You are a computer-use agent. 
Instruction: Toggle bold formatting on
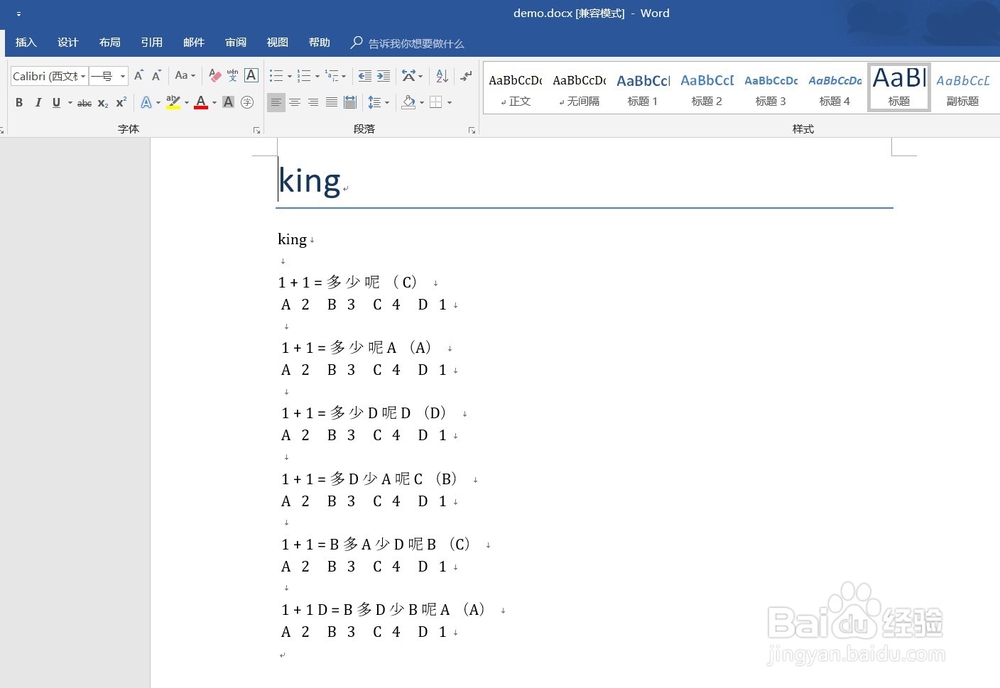tap(19, 102)
